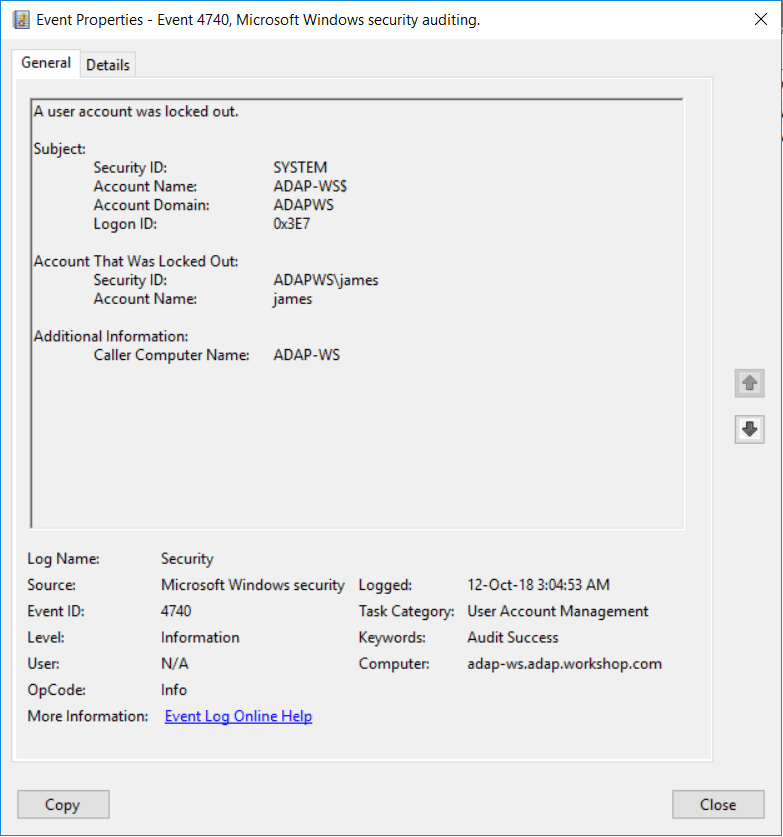Screen dimensions: 783x837
Task: Close the Event Properties window with X
Action: pyautogui.click(x=761, y=19)
